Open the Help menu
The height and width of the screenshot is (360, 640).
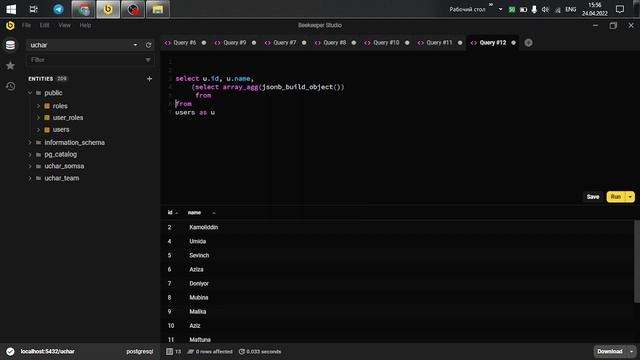[x=85, y=25]
